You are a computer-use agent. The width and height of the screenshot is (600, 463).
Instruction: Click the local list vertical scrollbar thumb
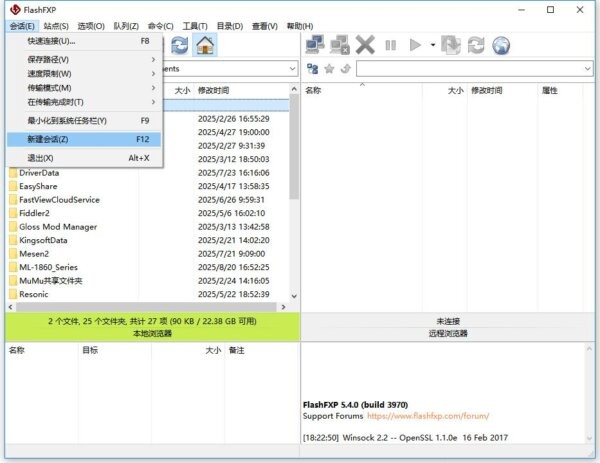(294, 147)
